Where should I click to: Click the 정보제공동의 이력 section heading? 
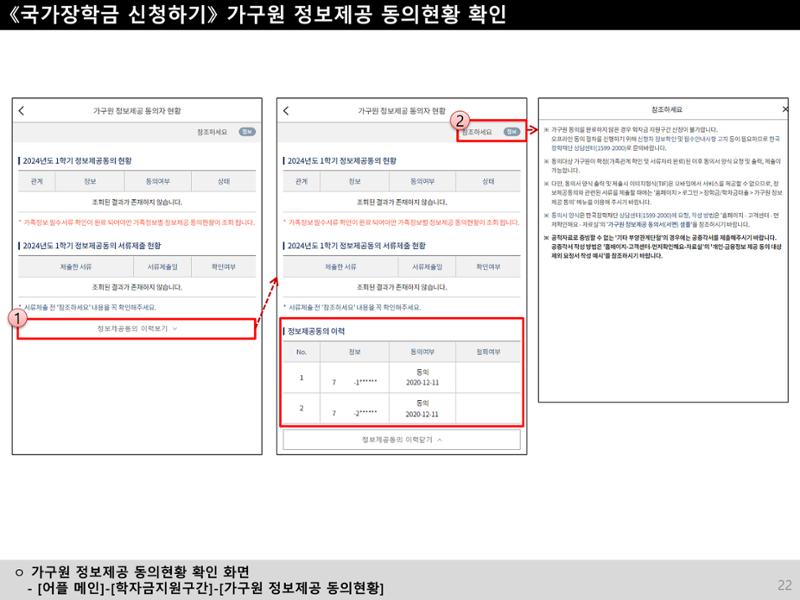click(x=316, y=331)
